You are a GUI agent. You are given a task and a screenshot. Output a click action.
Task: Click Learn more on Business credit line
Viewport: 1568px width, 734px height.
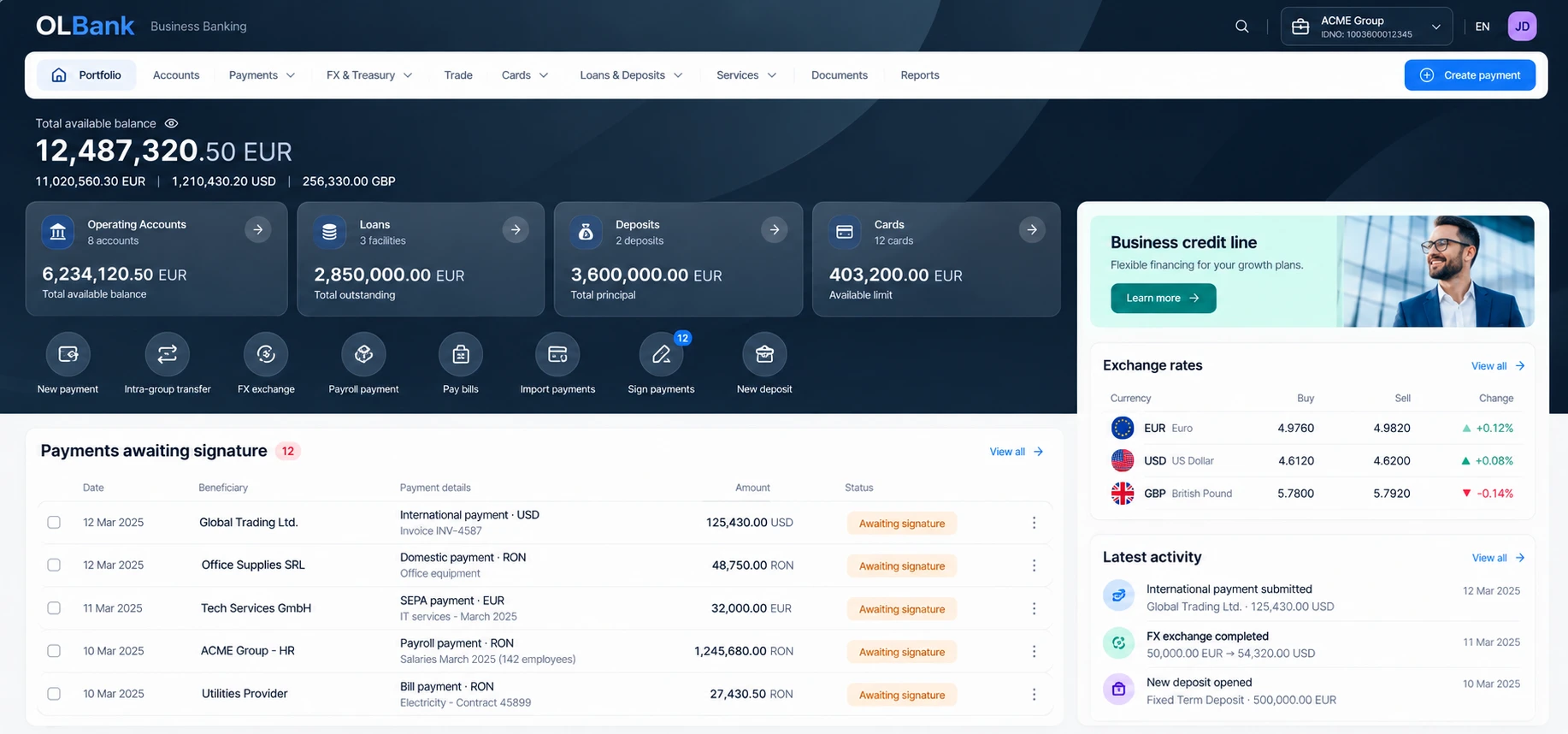click(1163, 298)
